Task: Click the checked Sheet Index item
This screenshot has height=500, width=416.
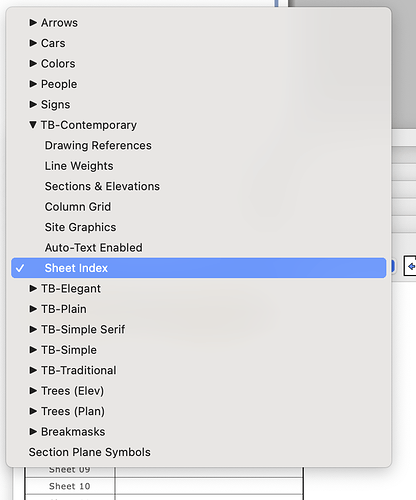Action: coord(199,268)
